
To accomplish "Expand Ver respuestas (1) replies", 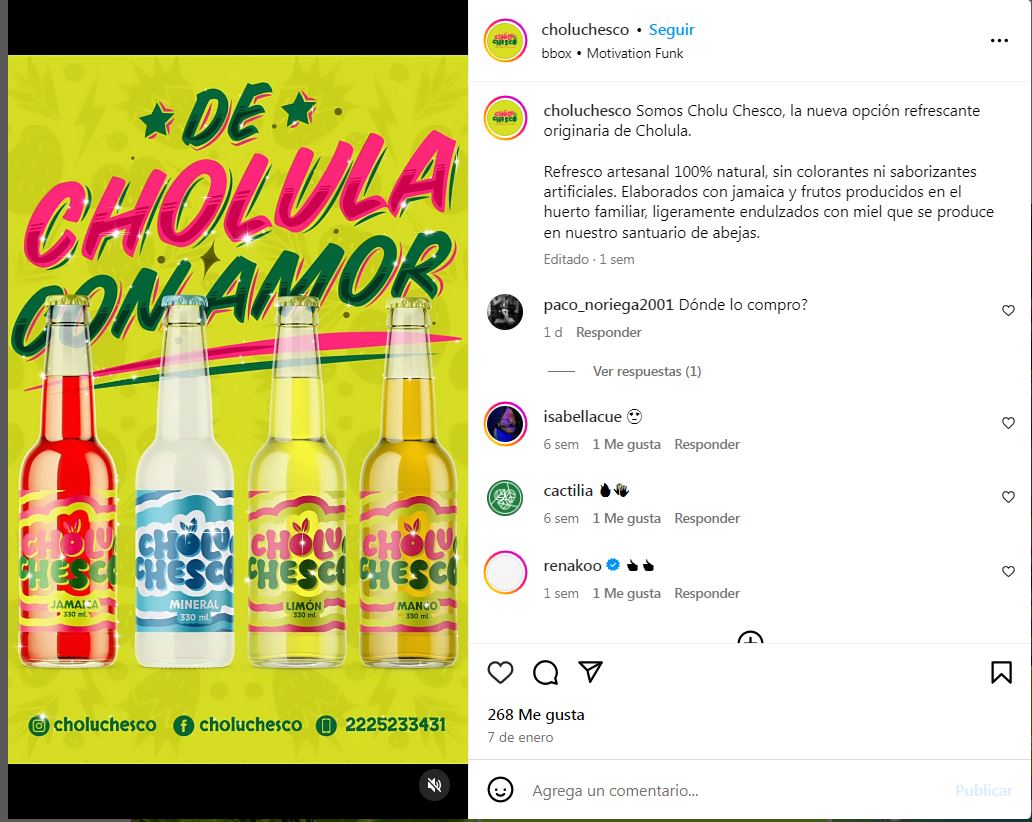I will click(x=646, y=371).
